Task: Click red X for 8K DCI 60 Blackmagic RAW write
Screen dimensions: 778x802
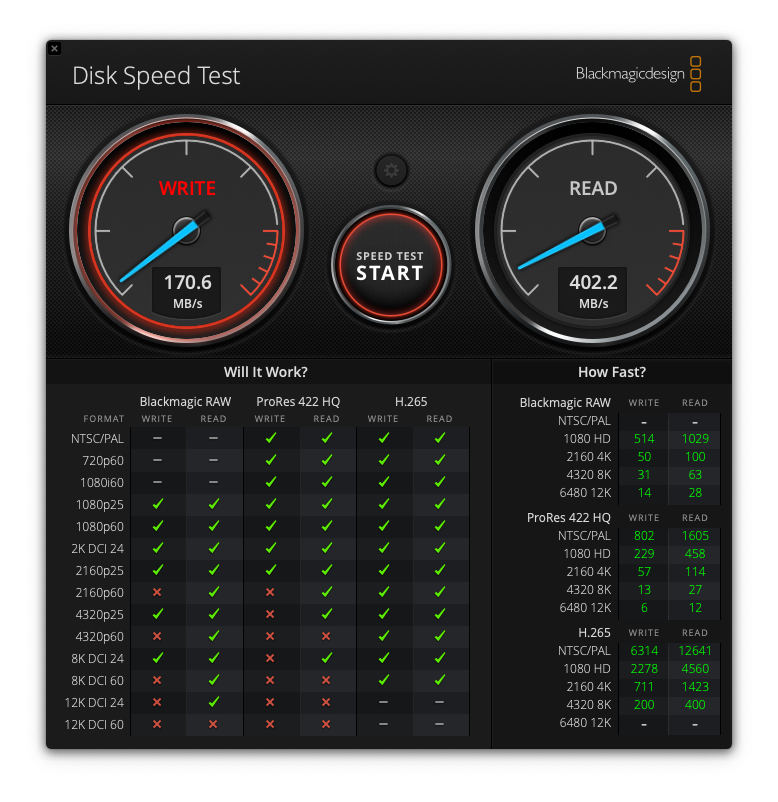Action: 157,680
